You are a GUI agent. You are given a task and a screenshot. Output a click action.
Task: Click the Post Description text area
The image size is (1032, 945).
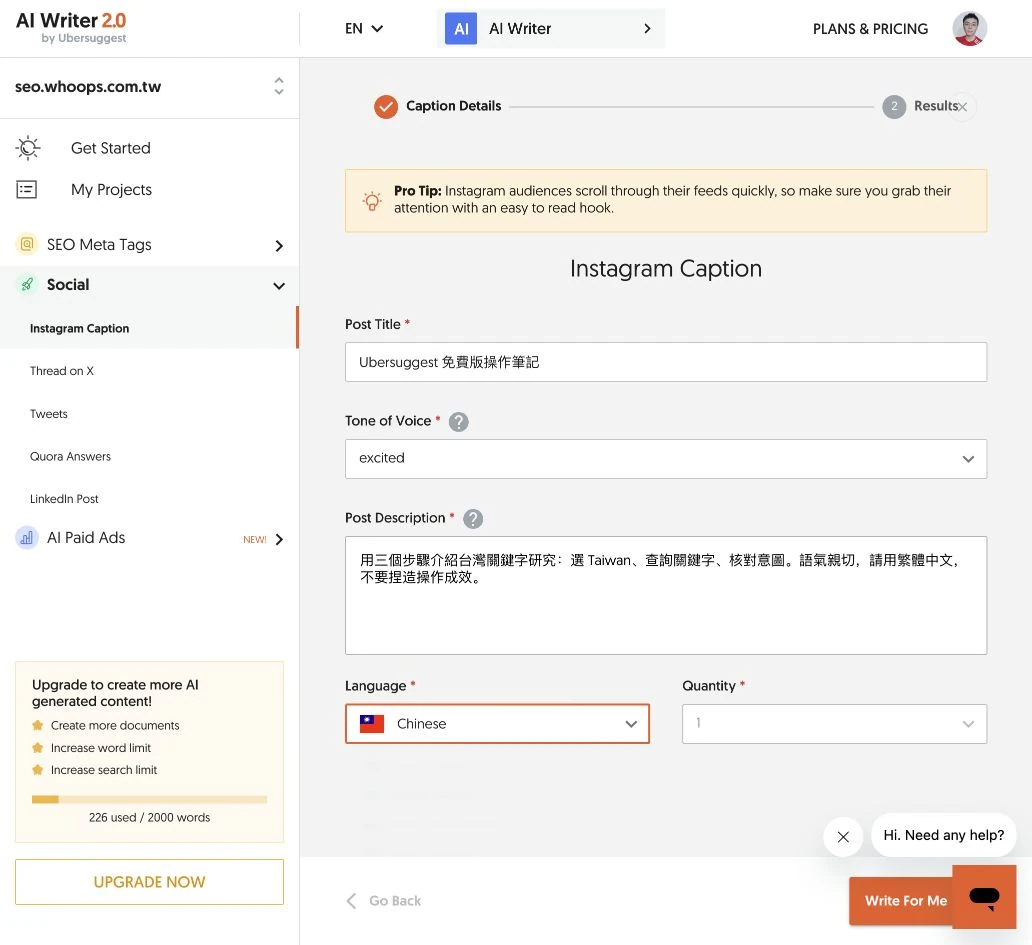click(665, 595)
